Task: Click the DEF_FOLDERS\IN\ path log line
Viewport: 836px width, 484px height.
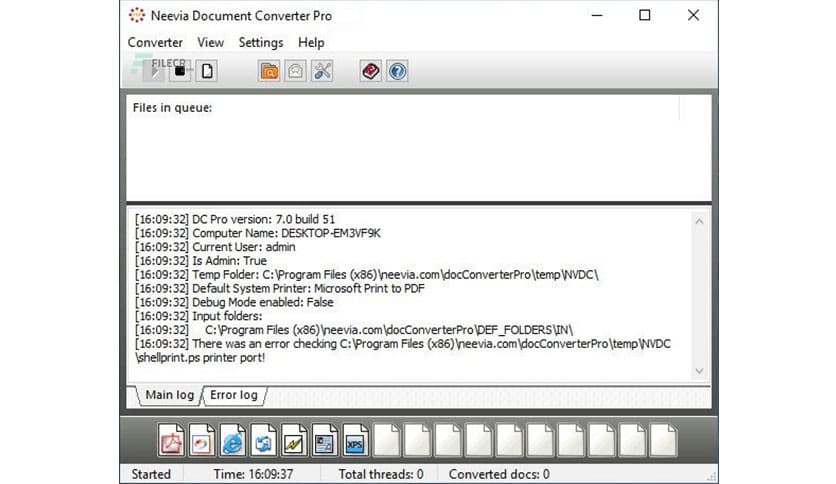Action: coord(354,330)
